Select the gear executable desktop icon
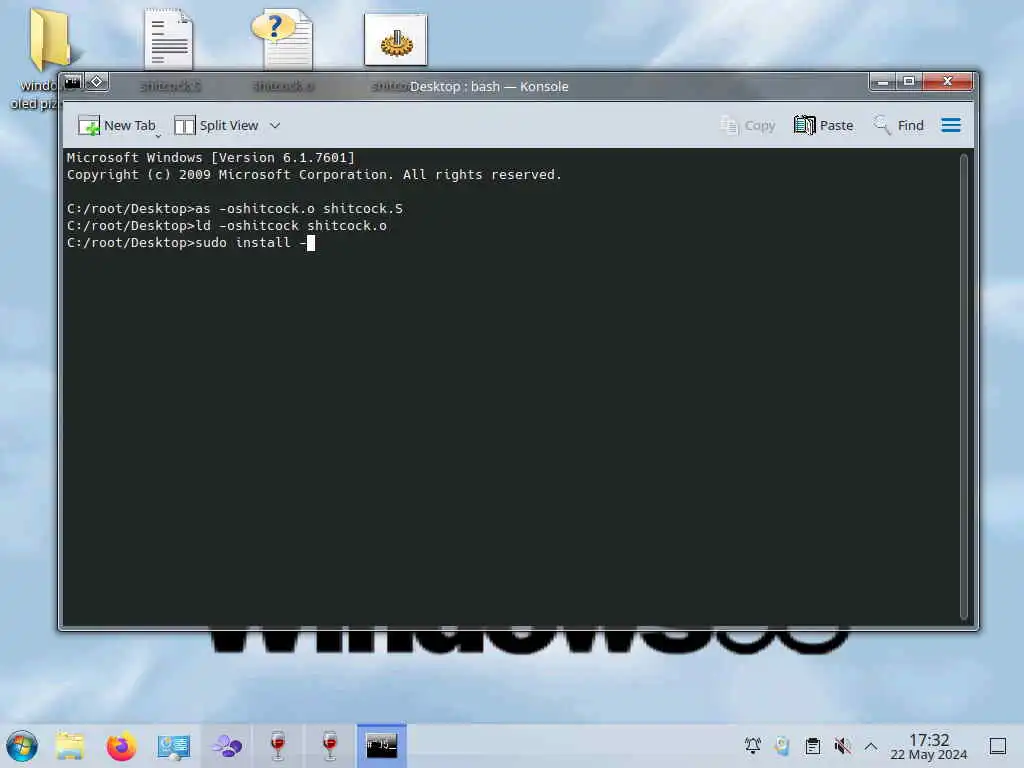This screenshot has width=1024, height=768. (x=396, y=40)
